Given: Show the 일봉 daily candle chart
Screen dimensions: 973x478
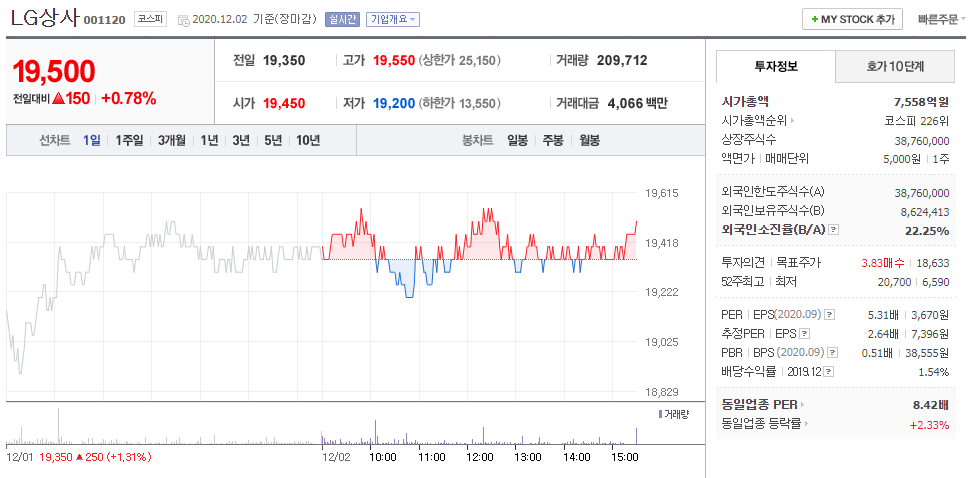Looking at the screenshot, I should 517,140.
